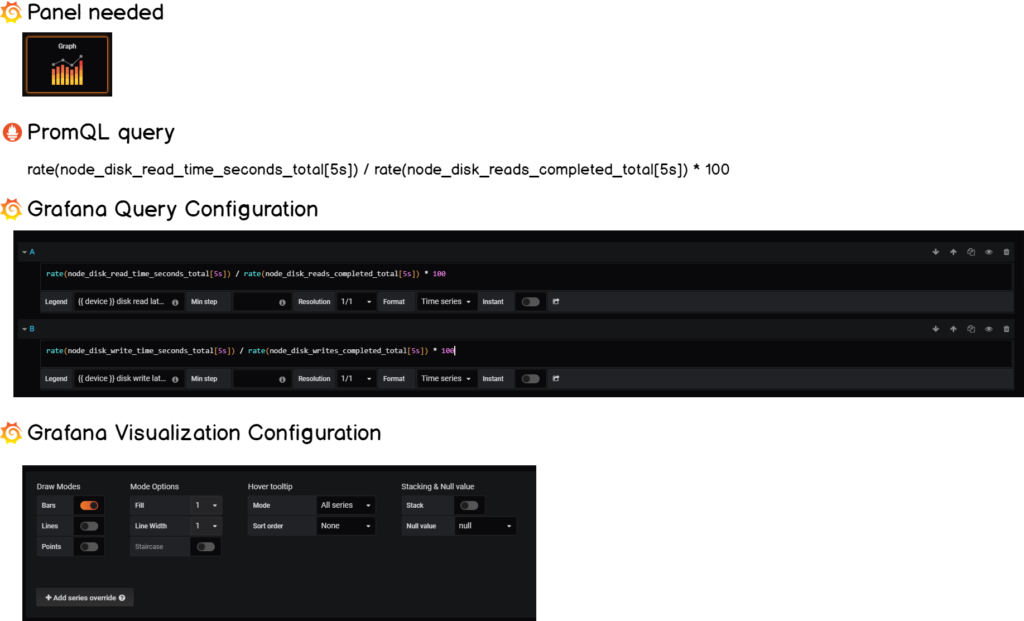The width and height of the screenshot is (1024, 621).
Task: Collapse query B with its chevron
Action: point(24,329)
